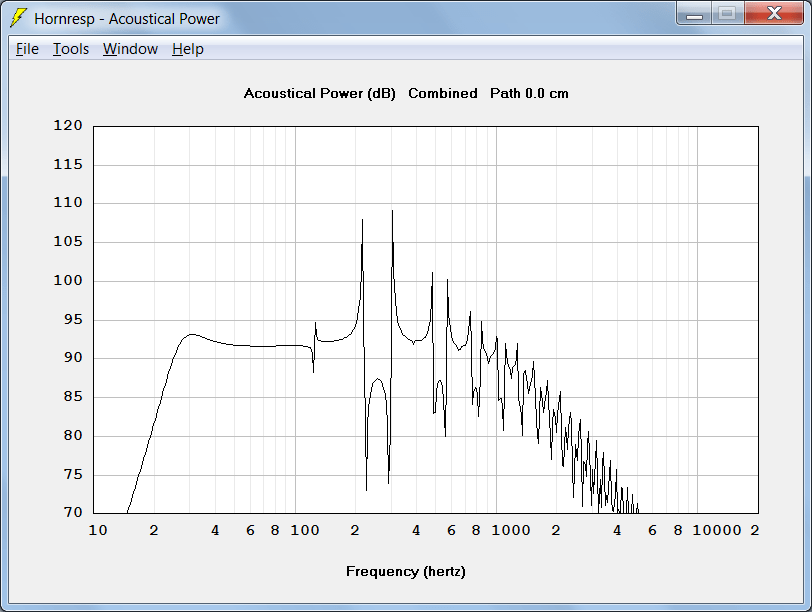The height and width of the screenshot is (612, 812).
Task: Open the File menu
Action: (27, 49)
